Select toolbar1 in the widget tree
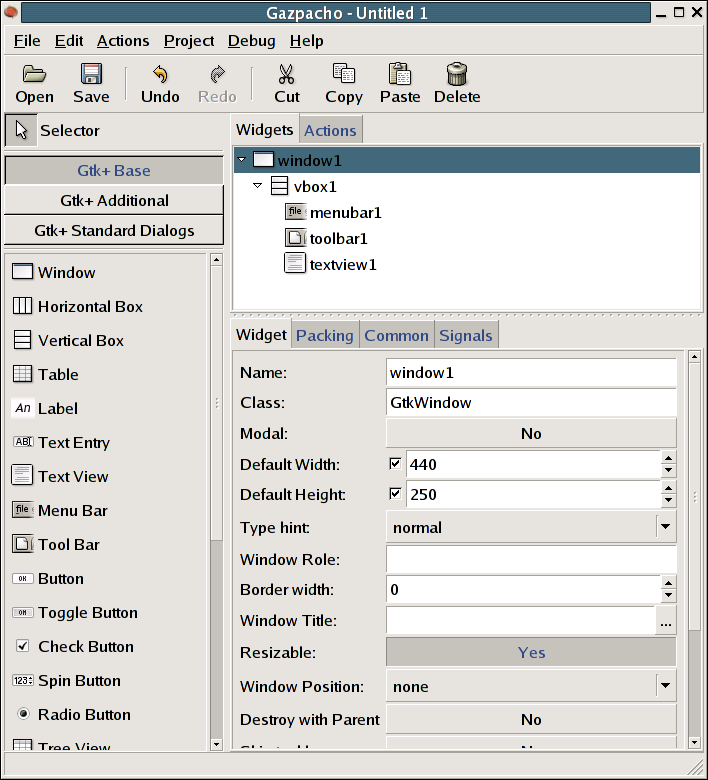Screen dimensions: 708x780 point(326,238)
